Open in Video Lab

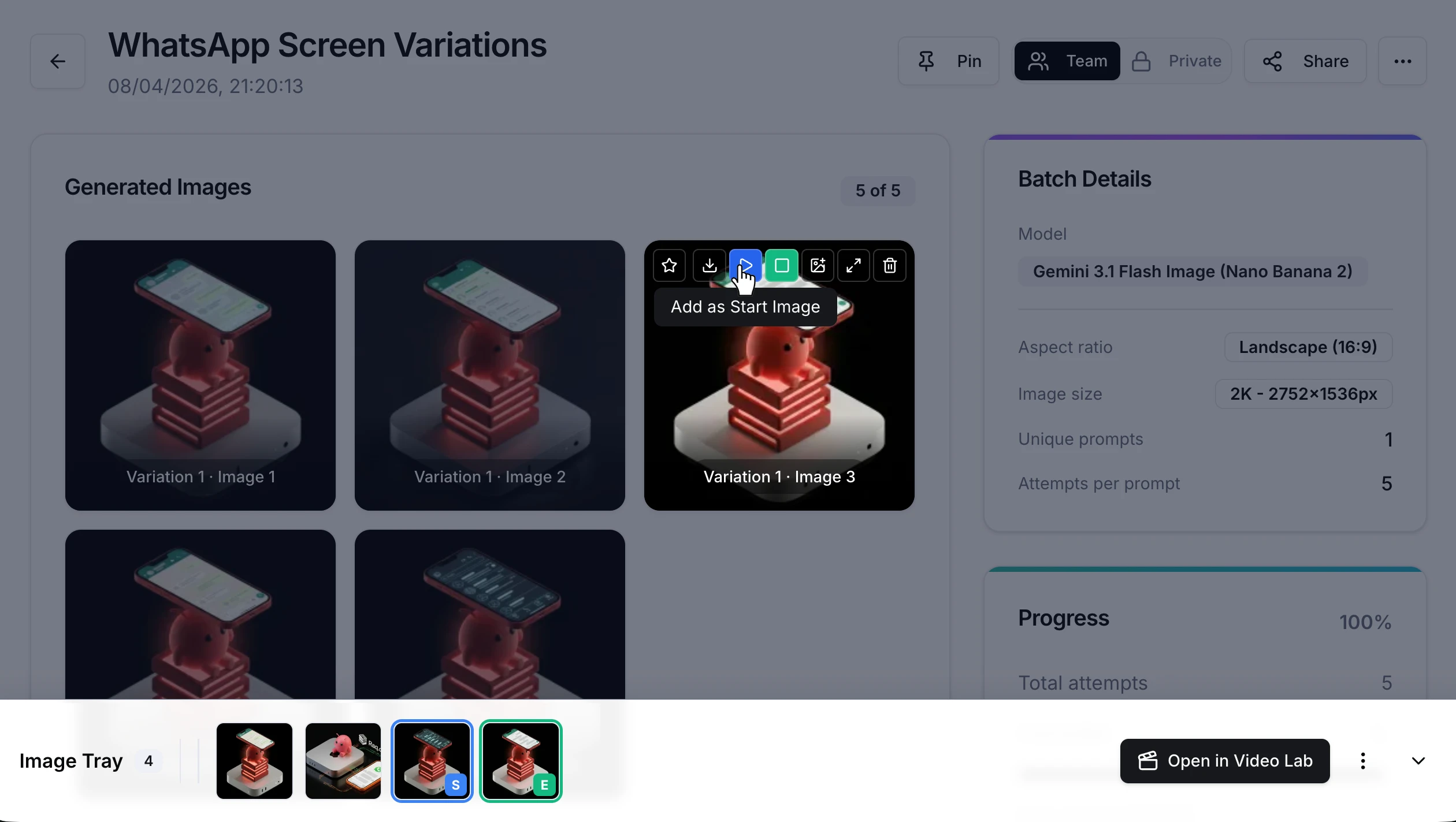1224,760
